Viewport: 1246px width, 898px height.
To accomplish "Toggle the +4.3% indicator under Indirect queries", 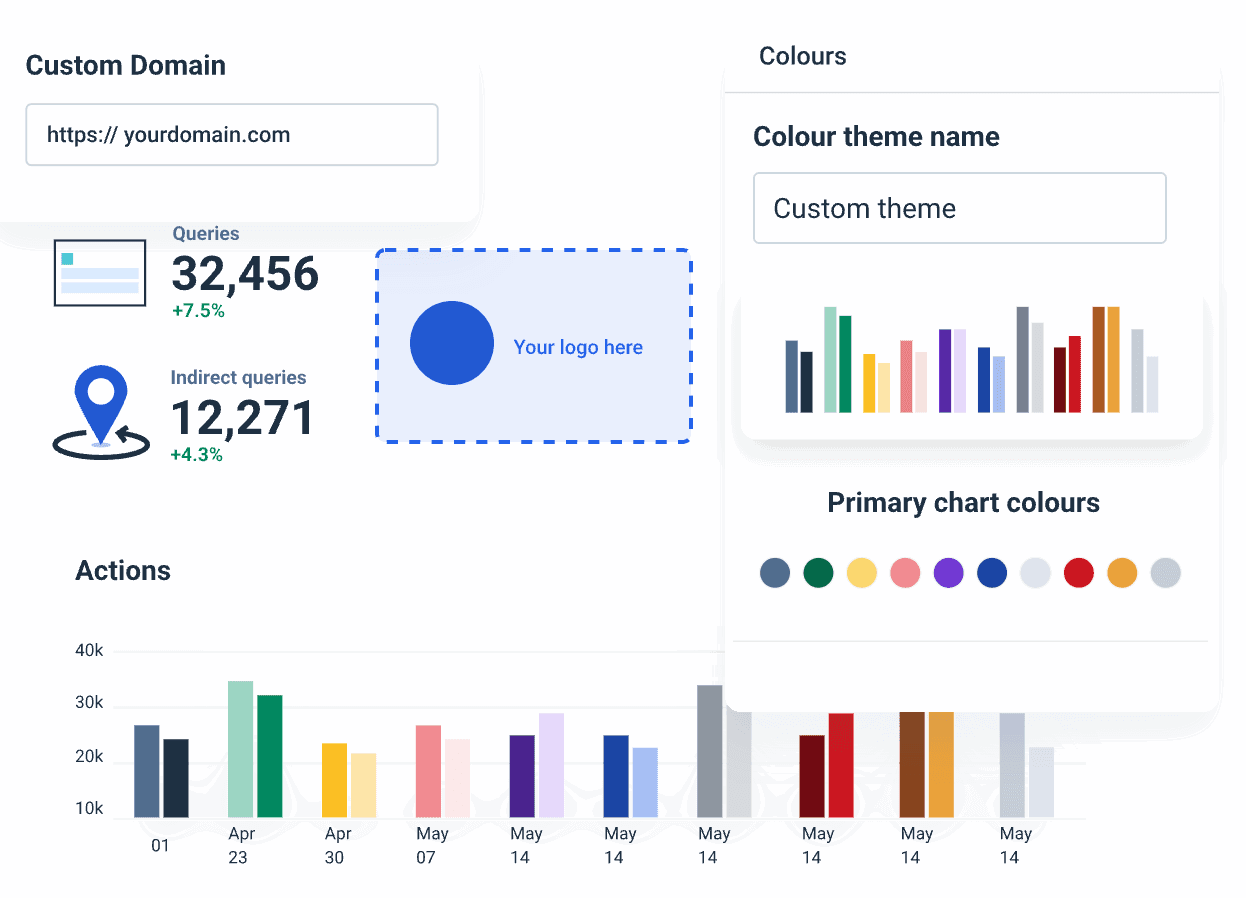I will tap(198, 453).
